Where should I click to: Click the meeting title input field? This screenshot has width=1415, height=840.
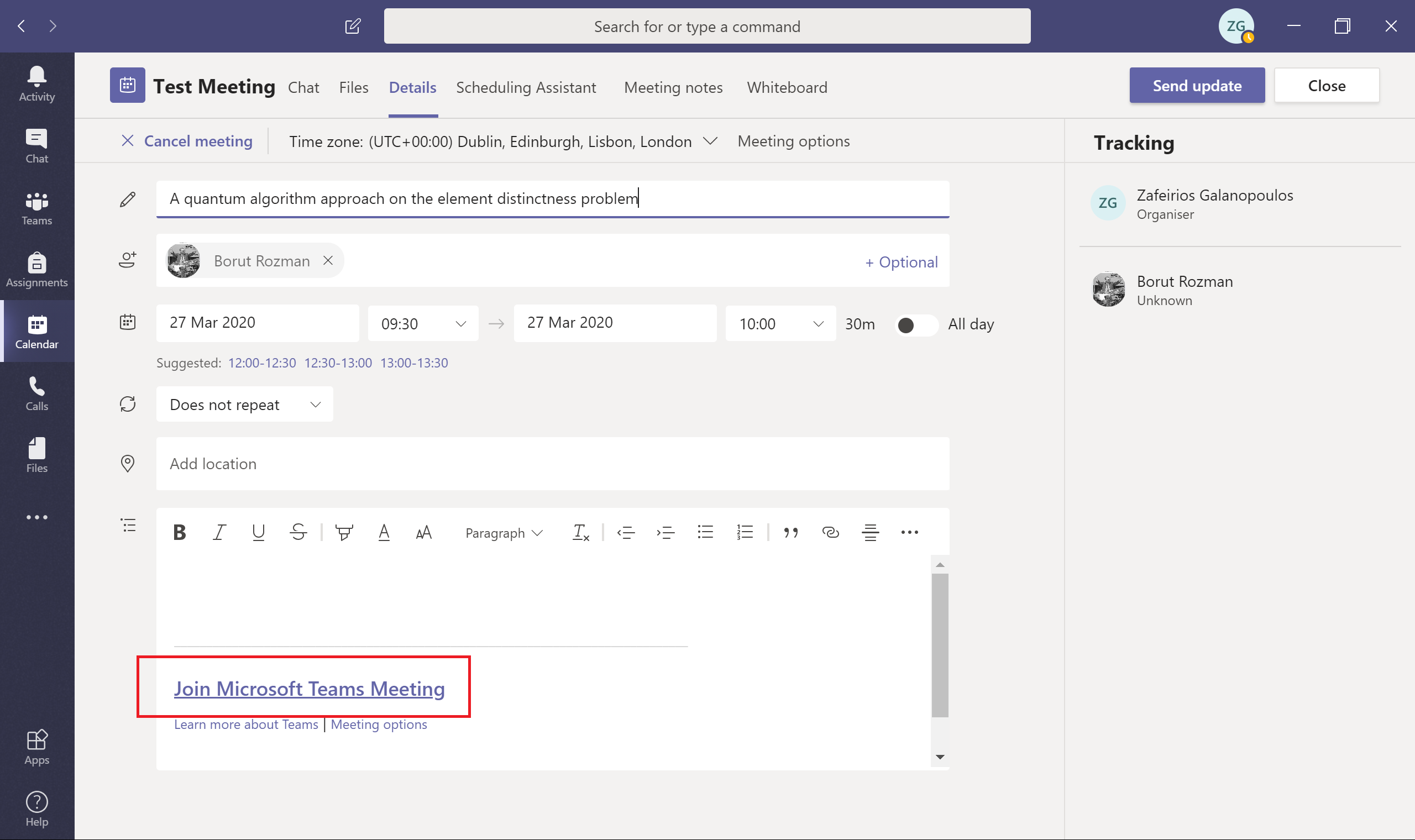pyautogui.click(x=553, y=199)
